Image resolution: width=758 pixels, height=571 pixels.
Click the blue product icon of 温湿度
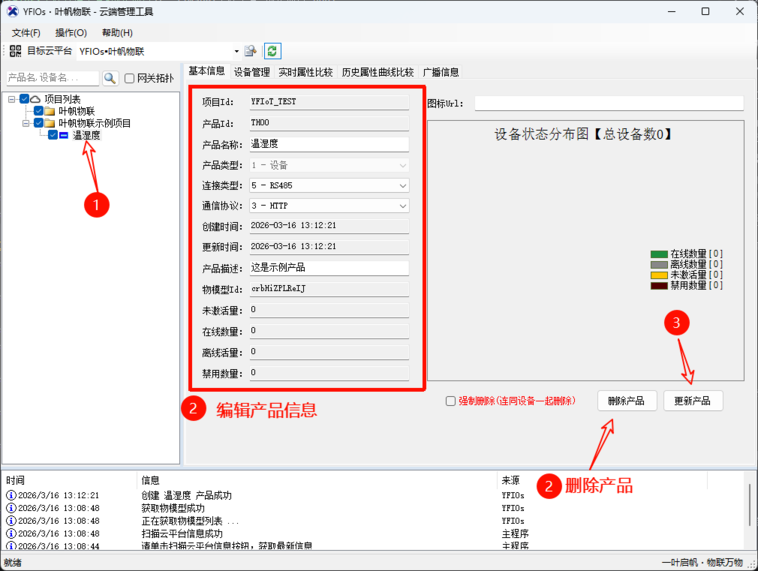tap(64, 135)
